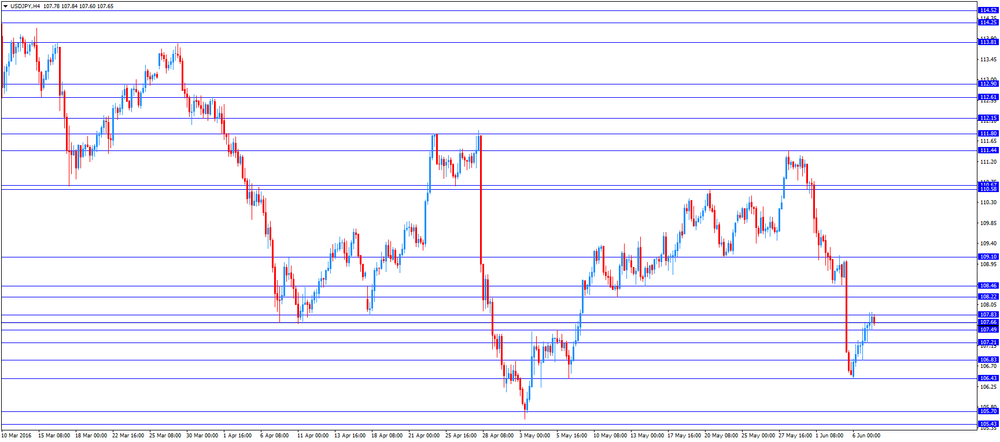1000x442 pixels.
Task: Click the 109.40 price scale value
Action: coord(988,244)
